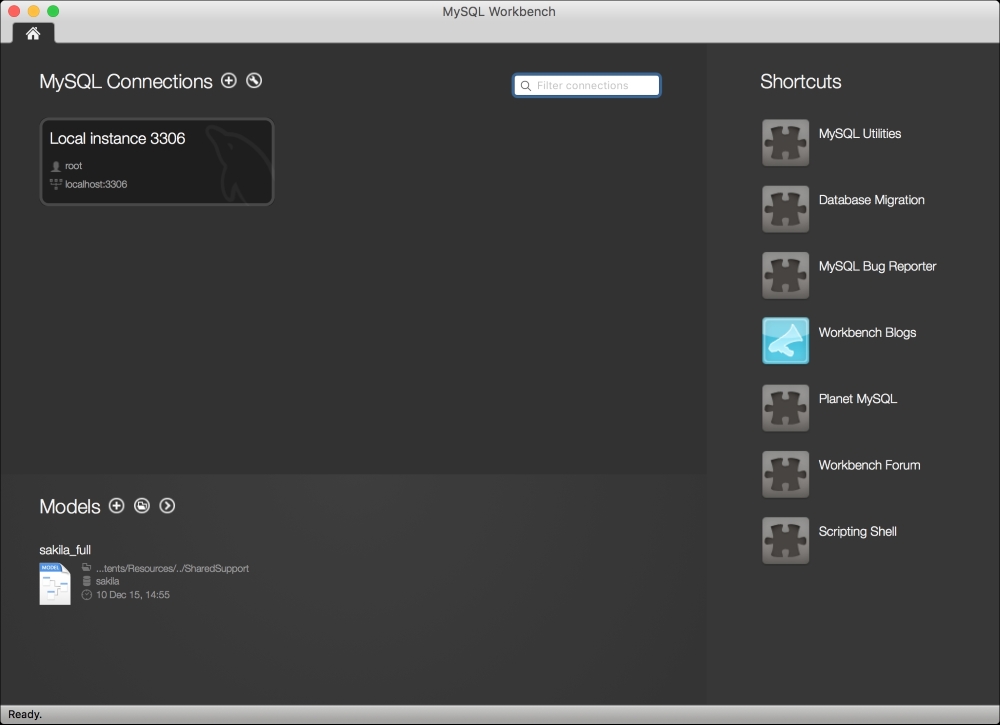Click the Planet MySQL label
Screen dimensions: 1000x725
click(858, 399)
